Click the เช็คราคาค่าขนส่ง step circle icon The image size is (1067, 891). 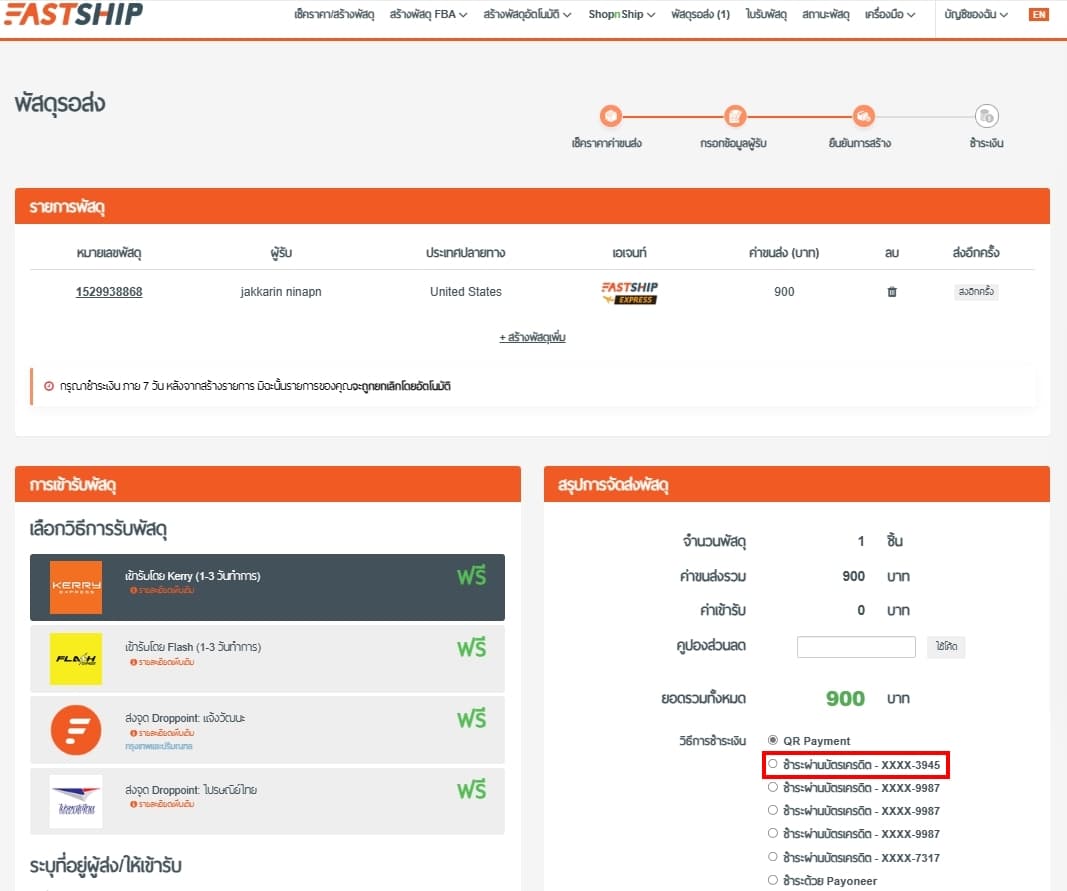[x=610, y=116]
